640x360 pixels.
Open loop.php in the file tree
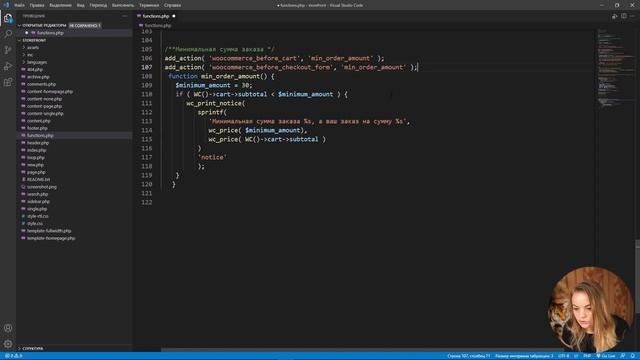[36, 158]
